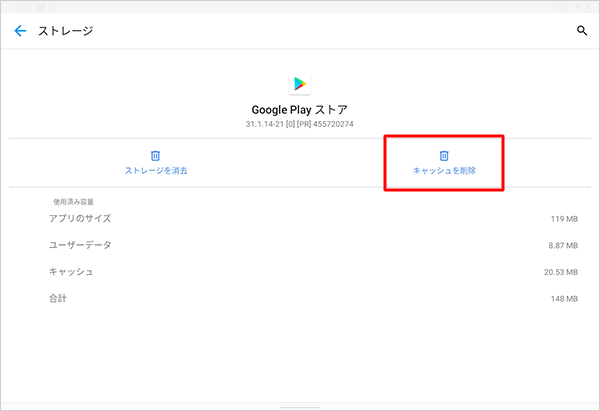Click the 148 MB total value

pyautogui.click(x=564, y=299)
